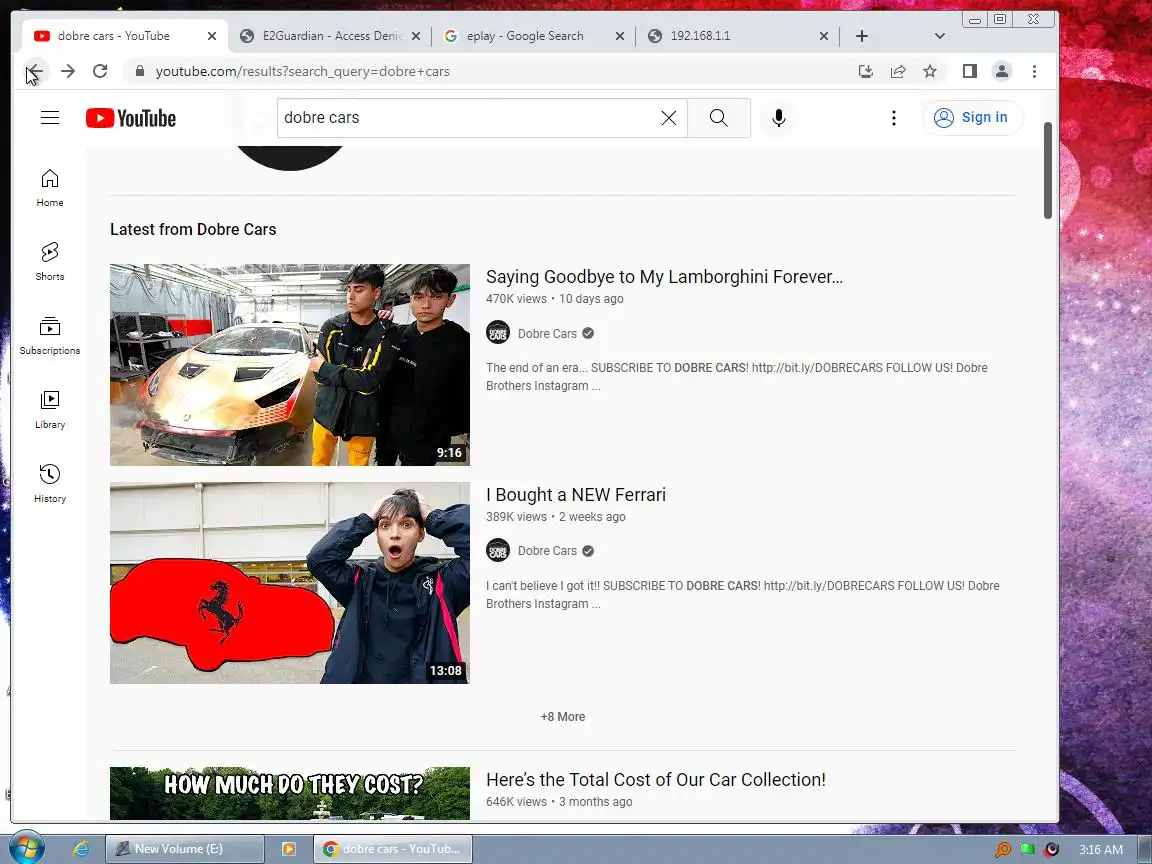This screenshot has height=864, width=1152.
Task: Click the address bar lock icon
Action: click(x=140, y=71)
